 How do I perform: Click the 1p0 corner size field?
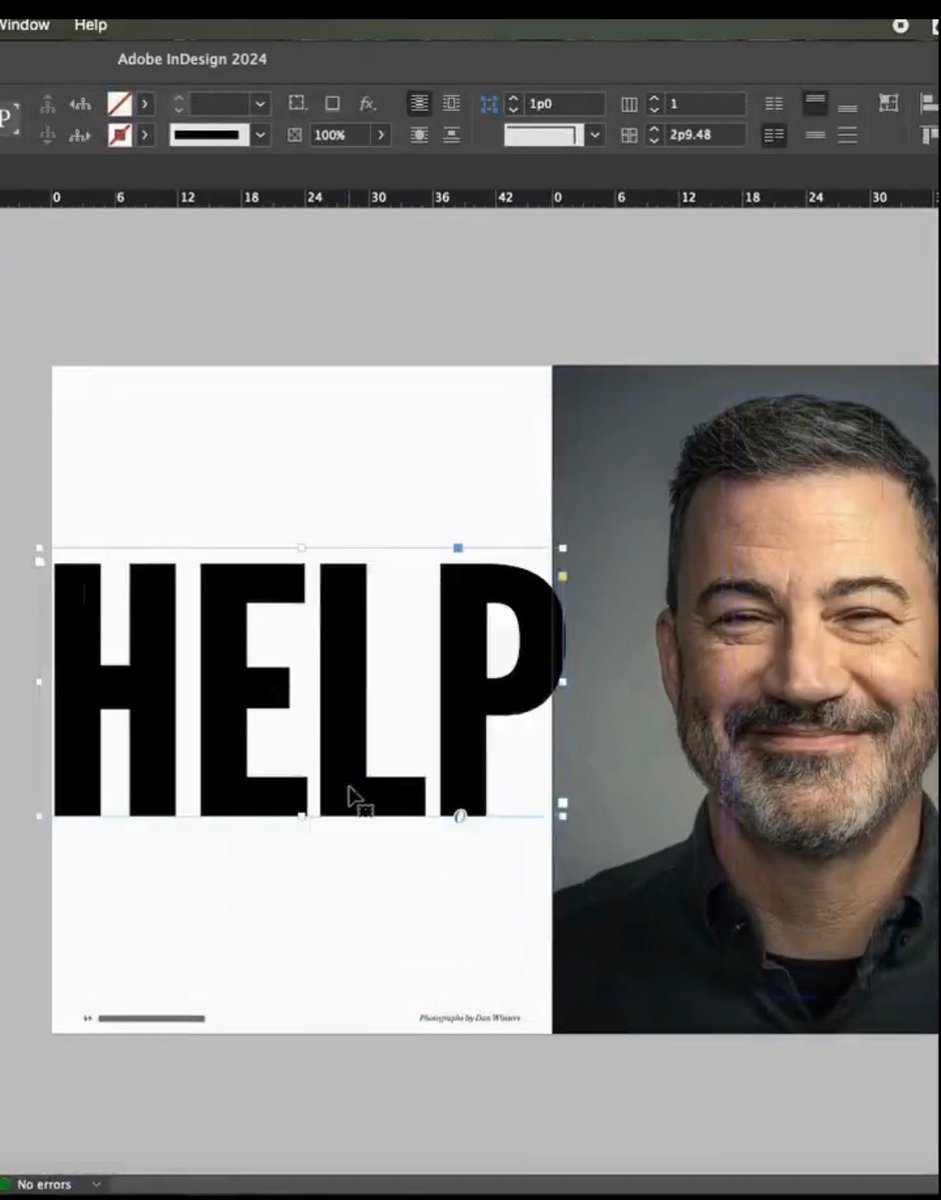coord(564,104)
